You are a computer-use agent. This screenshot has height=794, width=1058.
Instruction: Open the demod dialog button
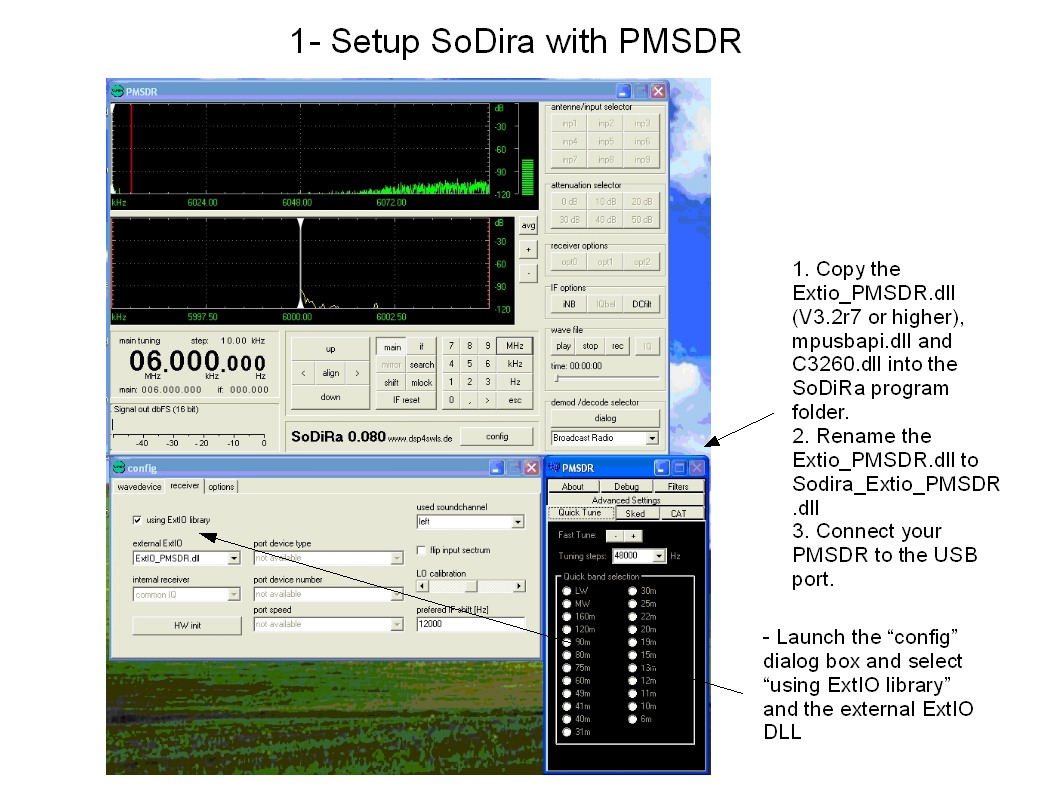pyautogui.click(x=605, y=418)
